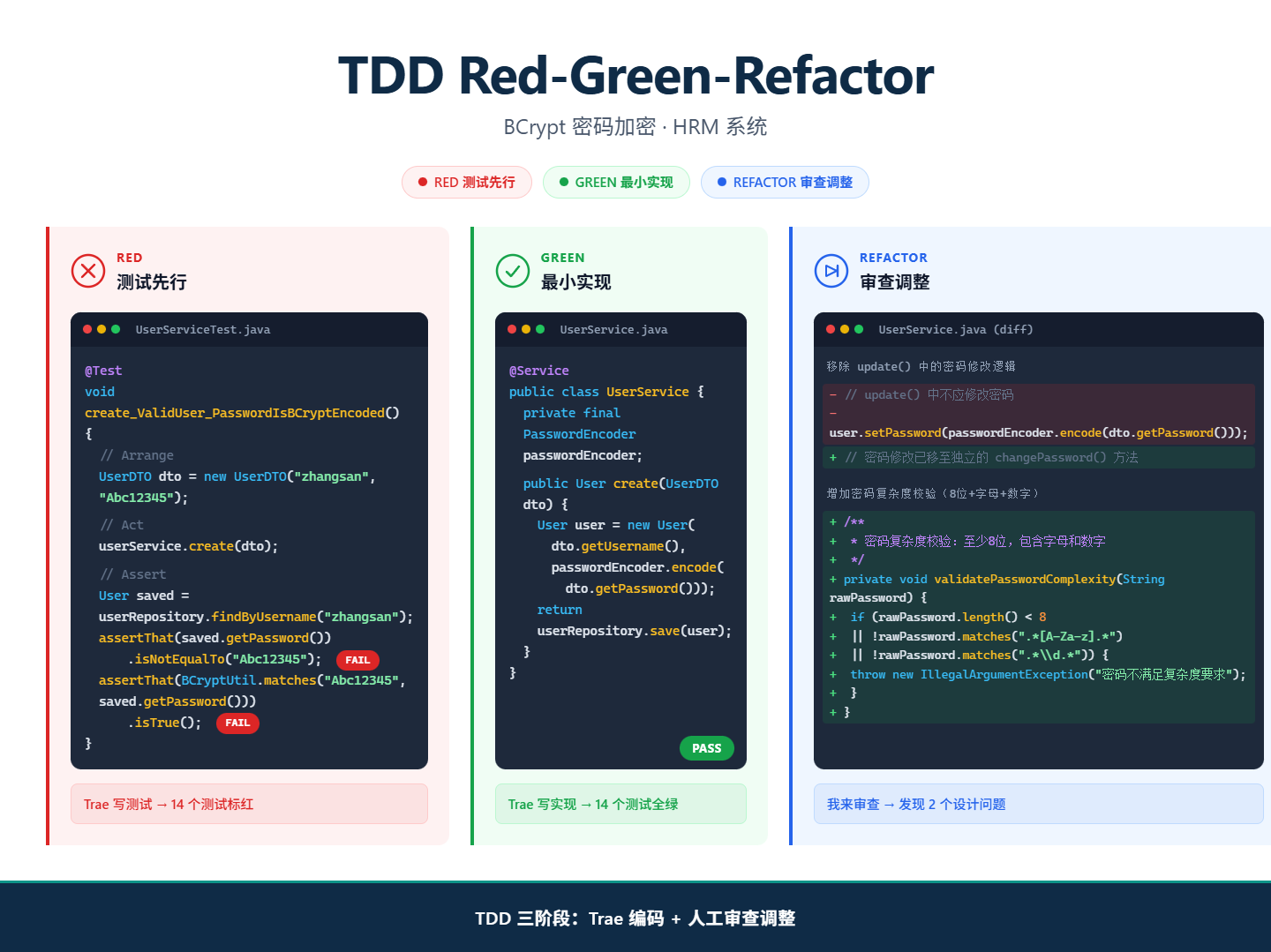Image resolution: width=1271 pixels, height=952 pixels.
Task: Click diff note '移除 update() 中的密码修改逻辑'
Action: pos(921,366)
